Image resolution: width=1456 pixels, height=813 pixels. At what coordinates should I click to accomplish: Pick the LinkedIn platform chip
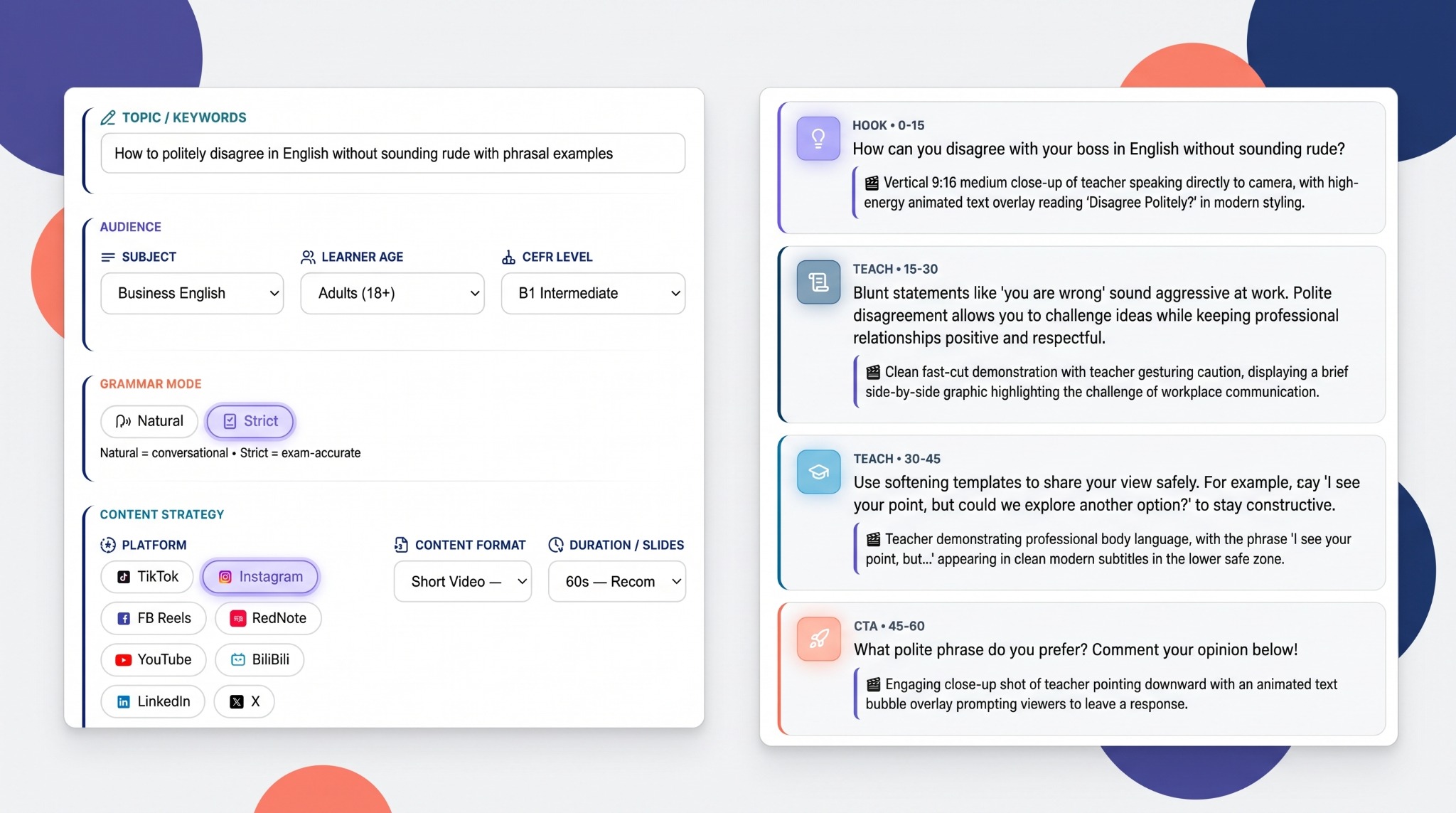coord(153,701)
